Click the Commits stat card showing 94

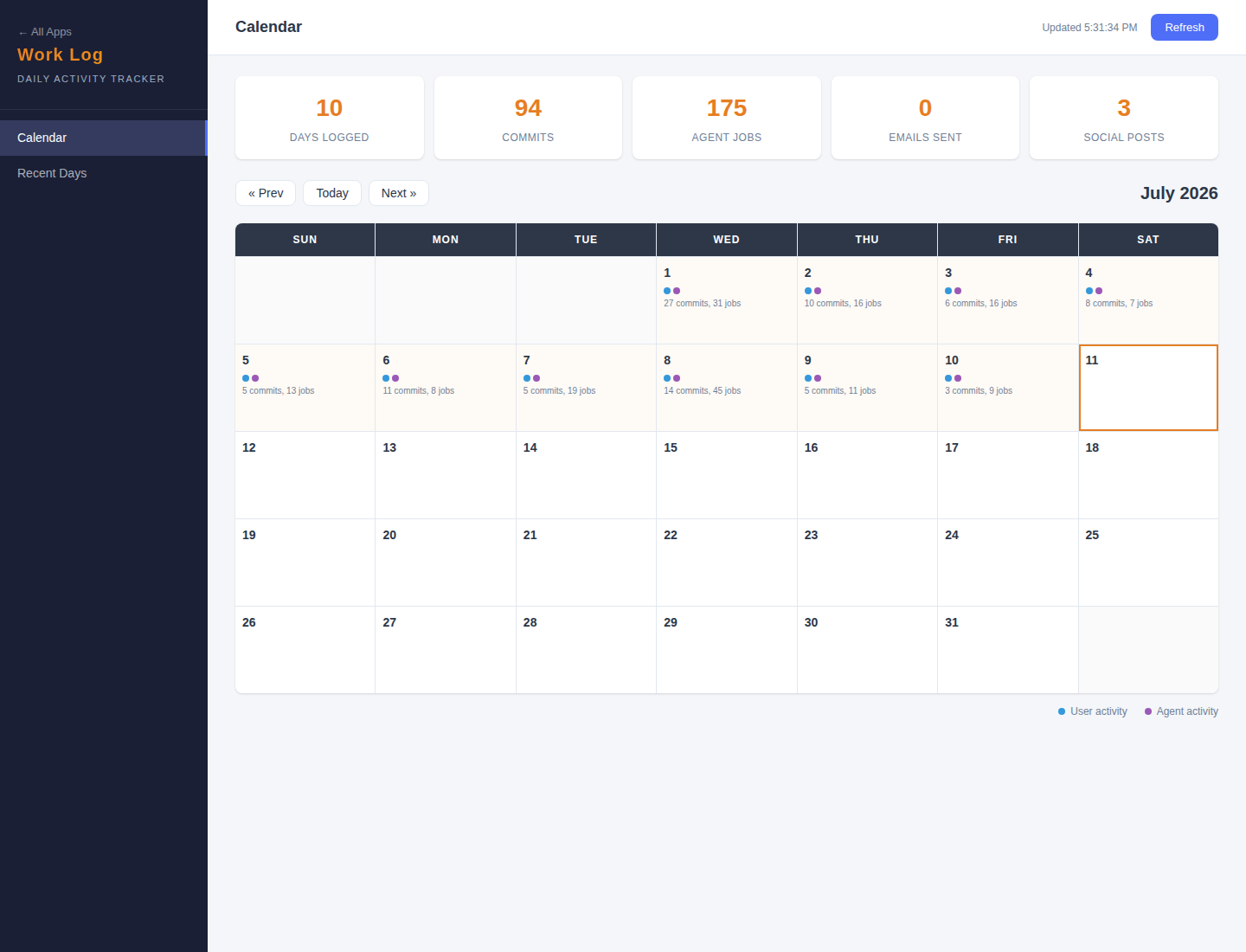[528, 118]
